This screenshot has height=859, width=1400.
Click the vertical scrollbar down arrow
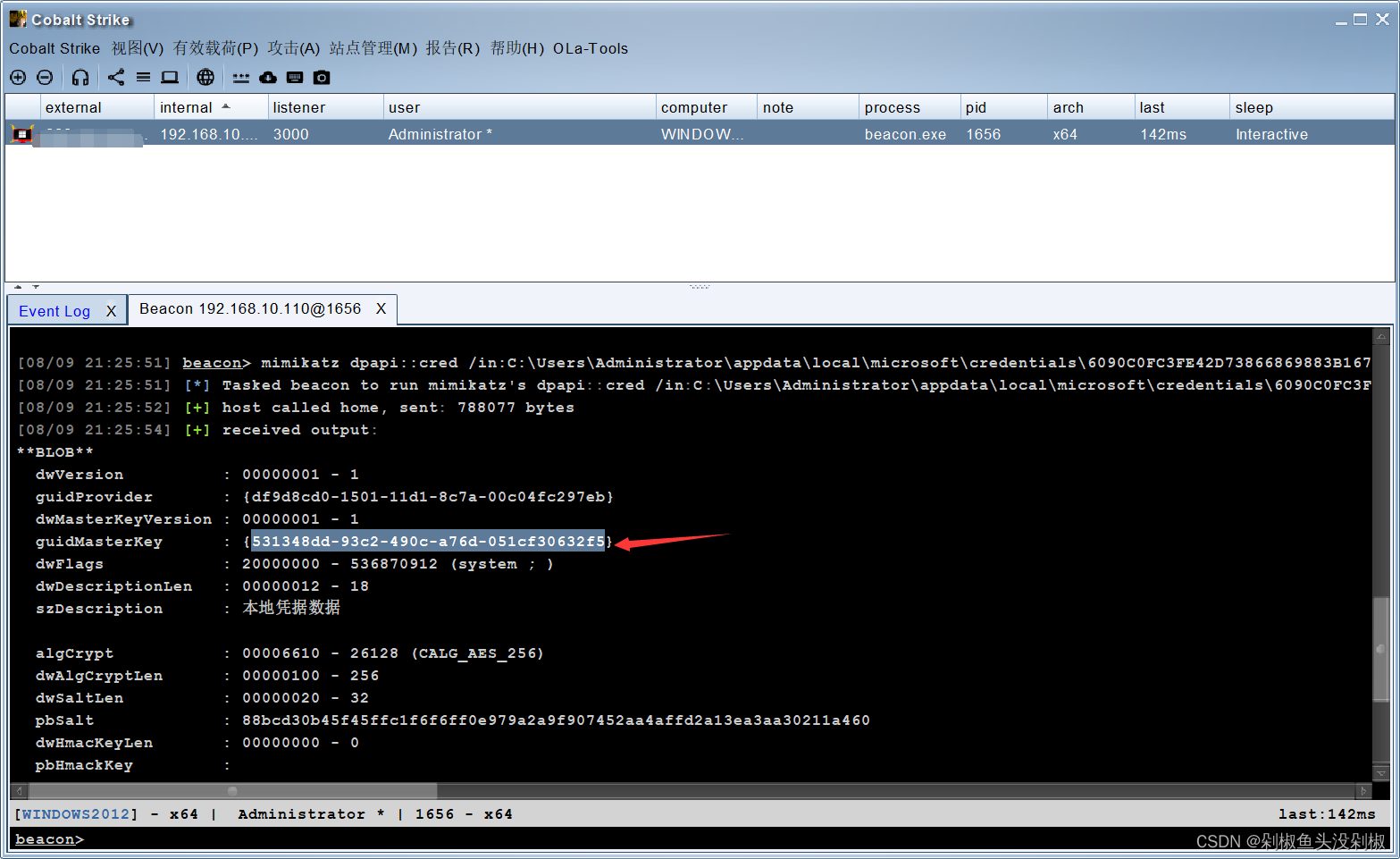[x=1381, y=773]
